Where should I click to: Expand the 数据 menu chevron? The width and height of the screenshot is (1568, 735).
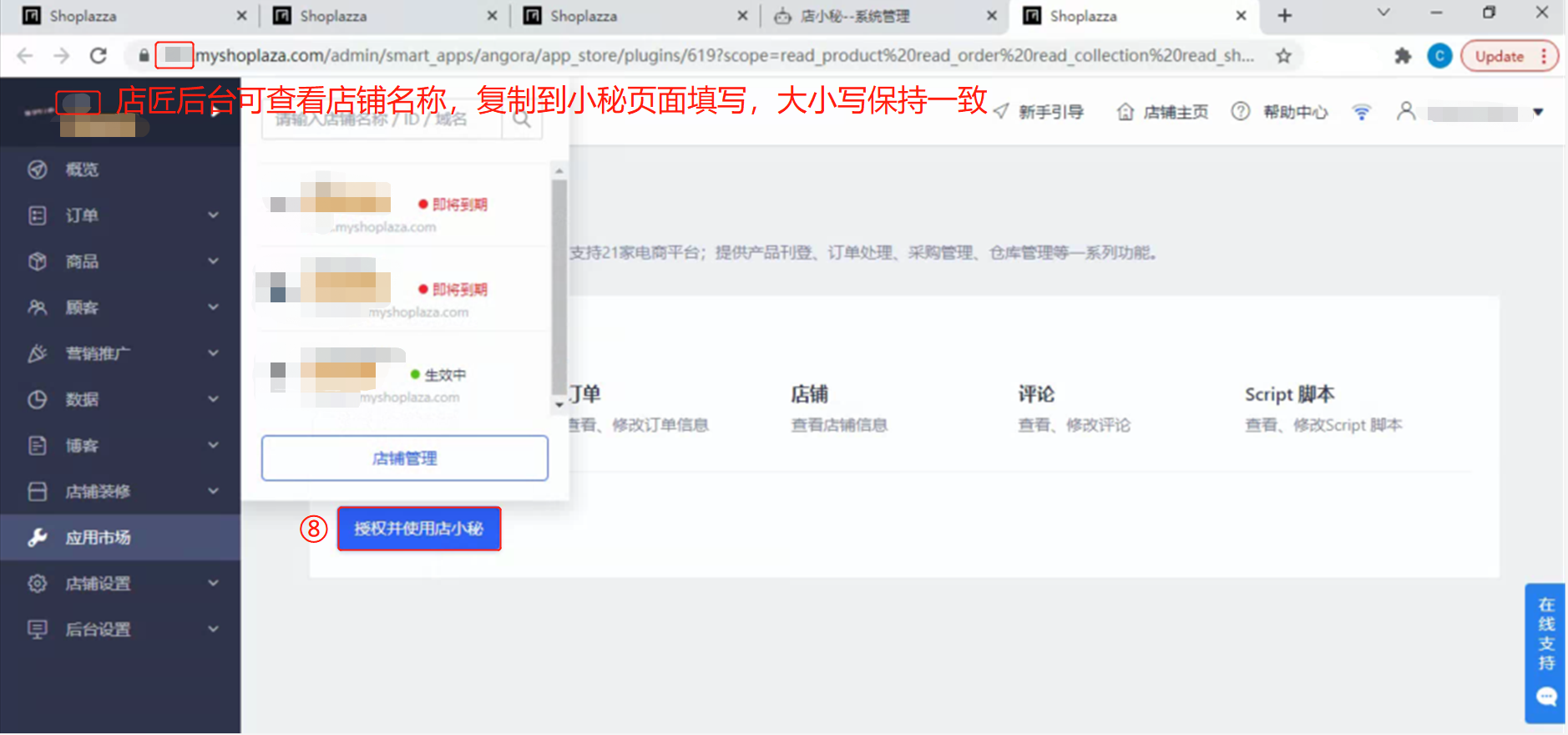214,399
